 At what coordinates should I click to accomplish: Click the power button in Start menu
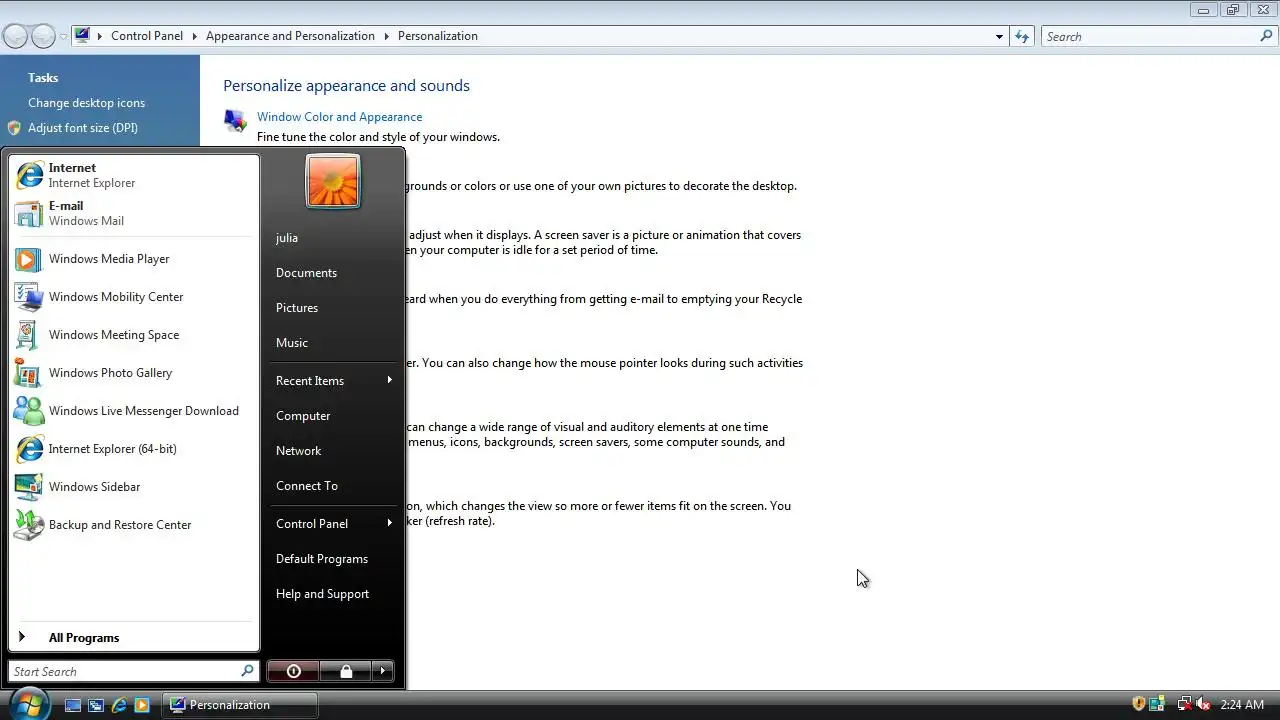point(293,671)
